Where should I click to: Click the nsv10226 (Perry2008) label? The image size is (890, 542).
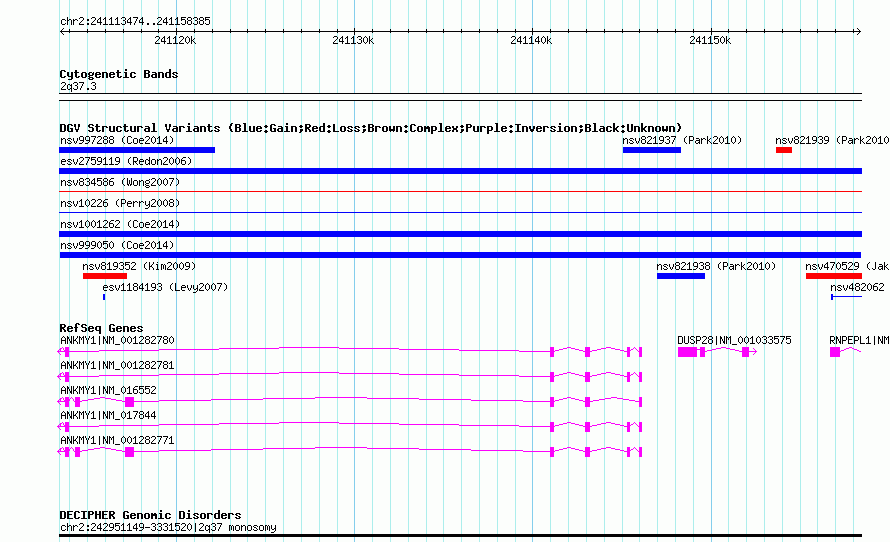coord(120,203)
